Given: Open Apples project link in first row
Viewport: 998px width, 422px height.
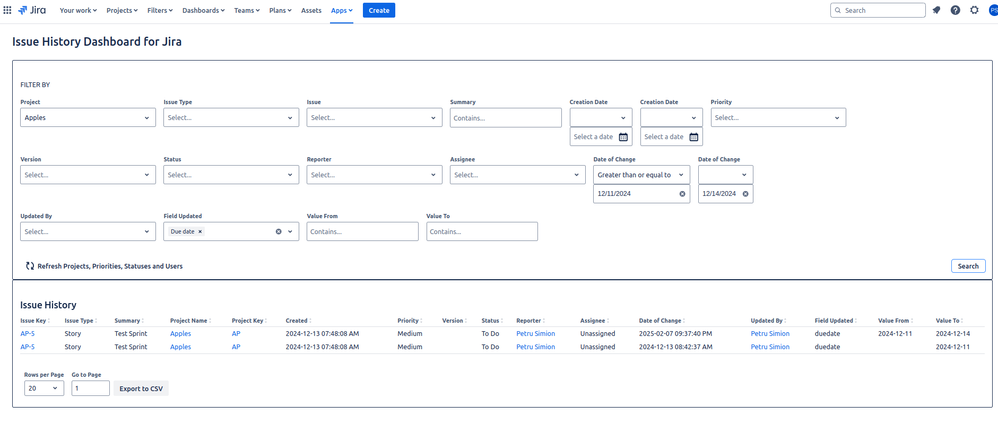Looking at the screenshot, I should click(180, 334).
